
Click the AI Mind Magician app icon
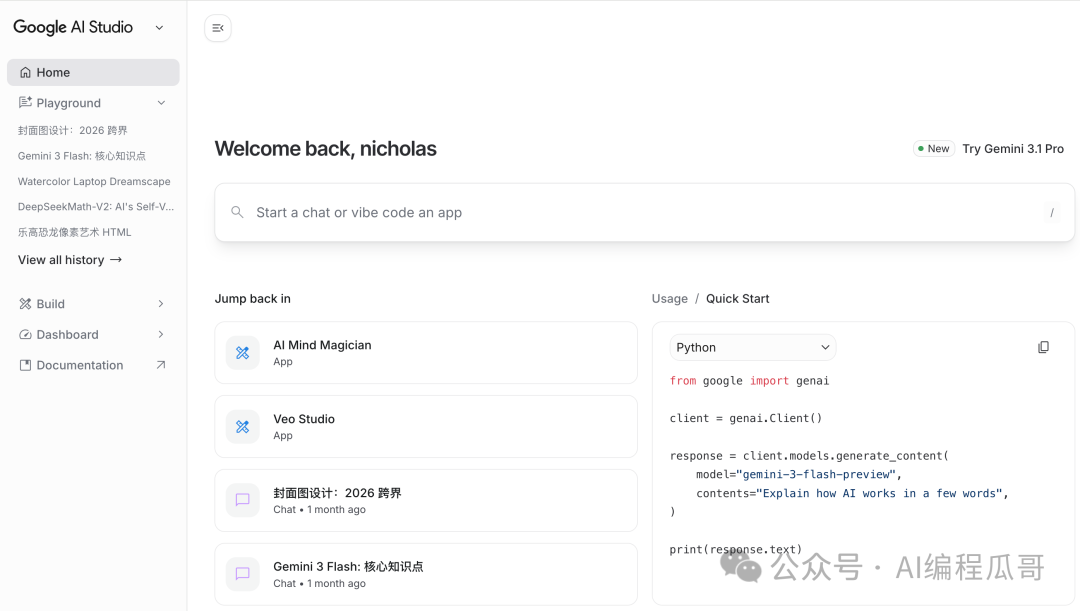pos(242,353)
